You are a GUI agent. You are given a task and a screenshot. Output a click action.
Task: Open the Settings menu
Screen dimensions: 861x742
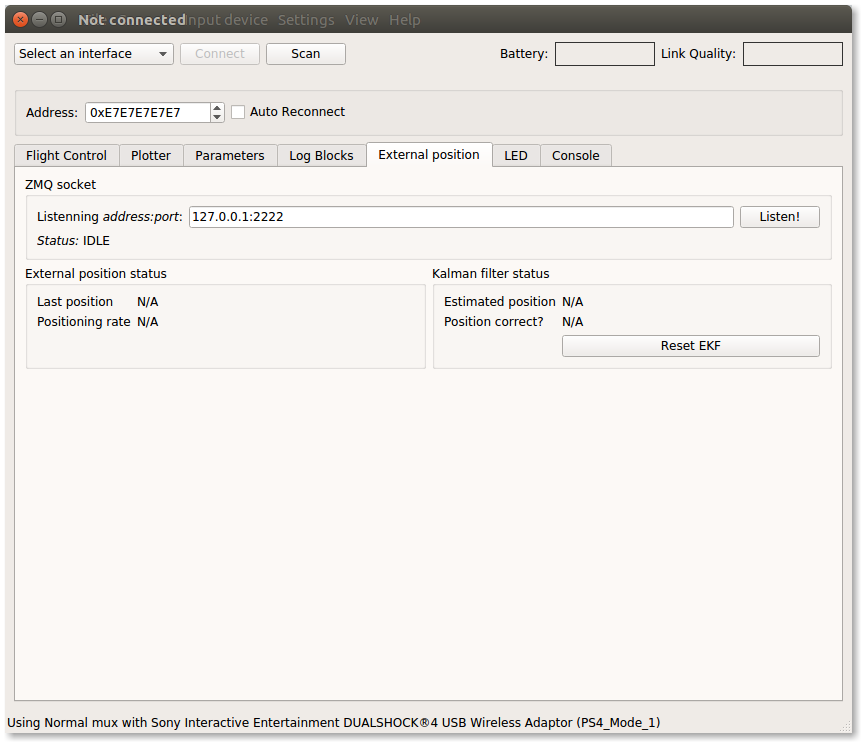click(306, 20)
